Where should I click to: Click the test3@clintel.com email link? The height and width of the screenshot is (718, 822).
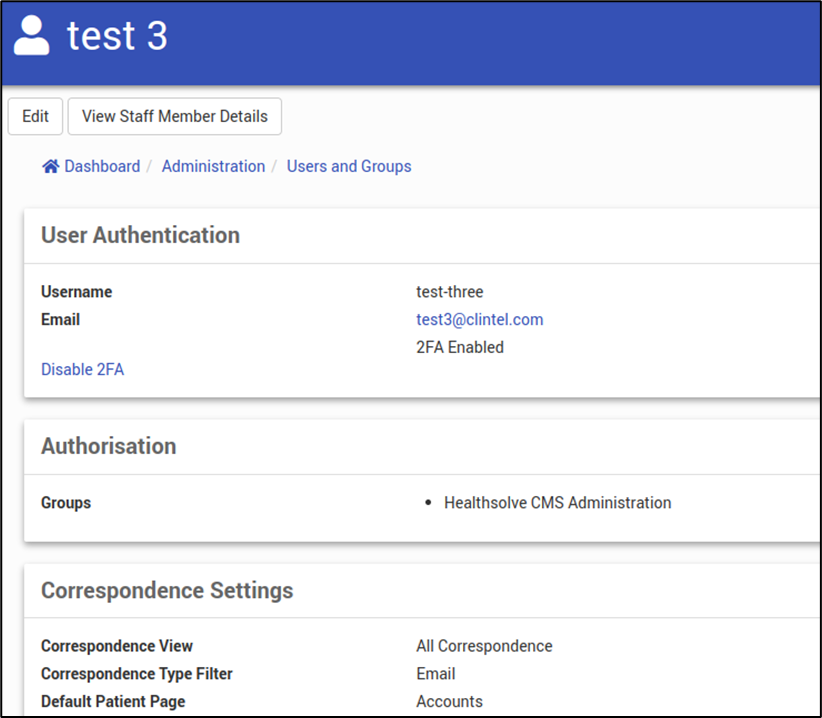(x=479, y=320)
